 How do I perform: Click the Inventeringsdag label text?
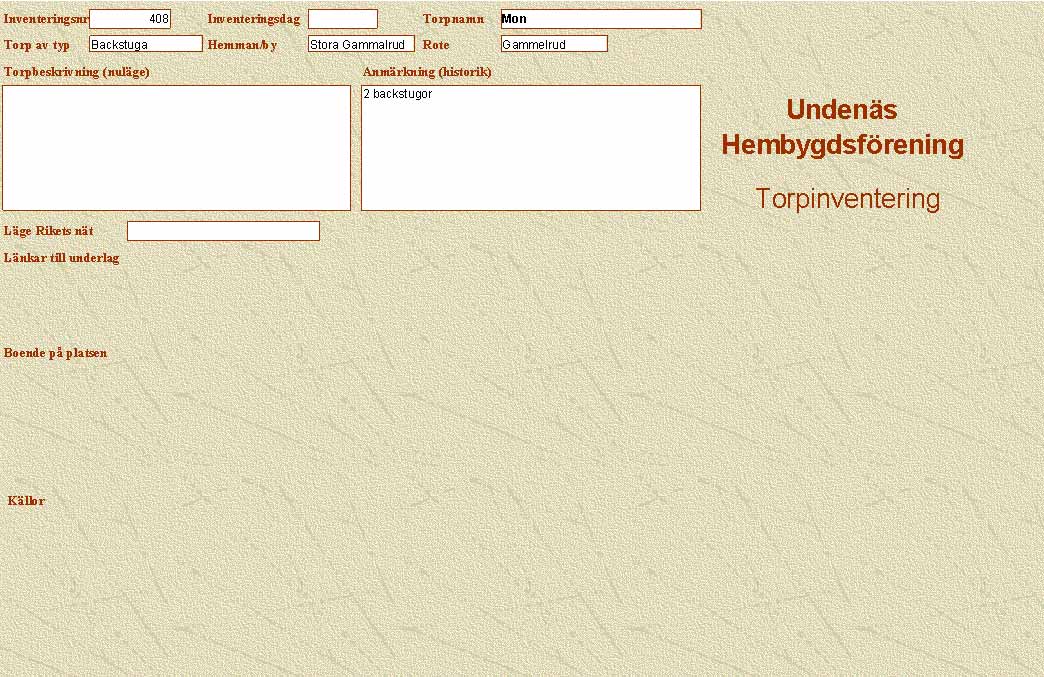click(254, 19)
